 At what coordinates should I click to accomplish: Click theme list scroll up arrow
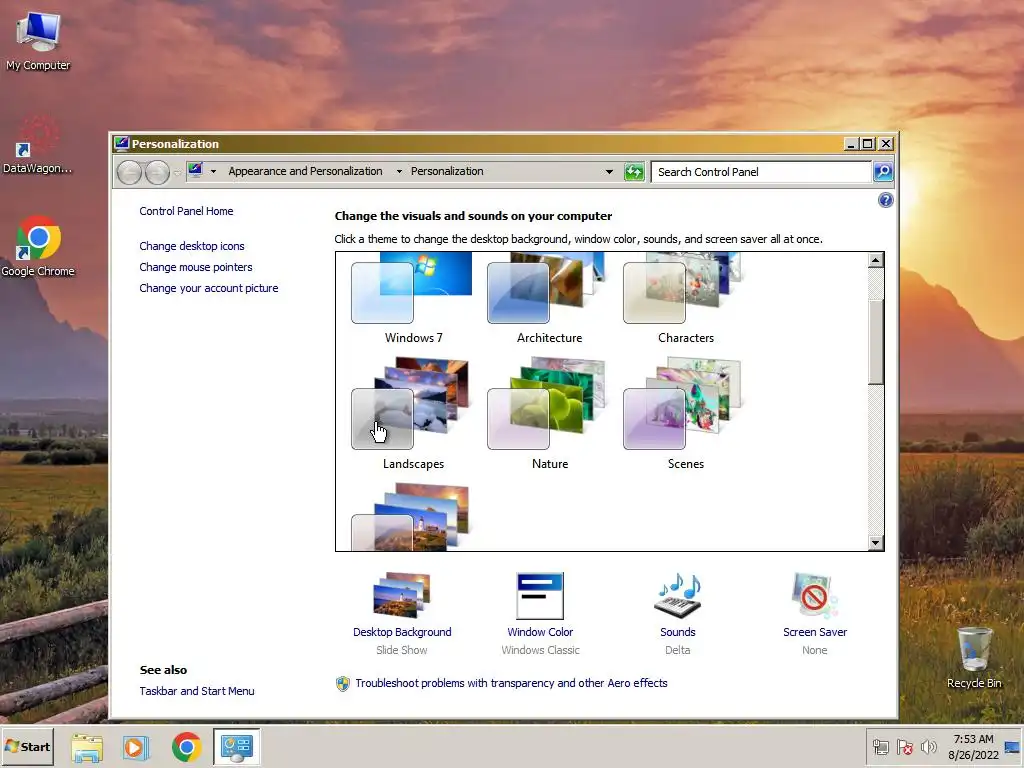coord(876,261)
